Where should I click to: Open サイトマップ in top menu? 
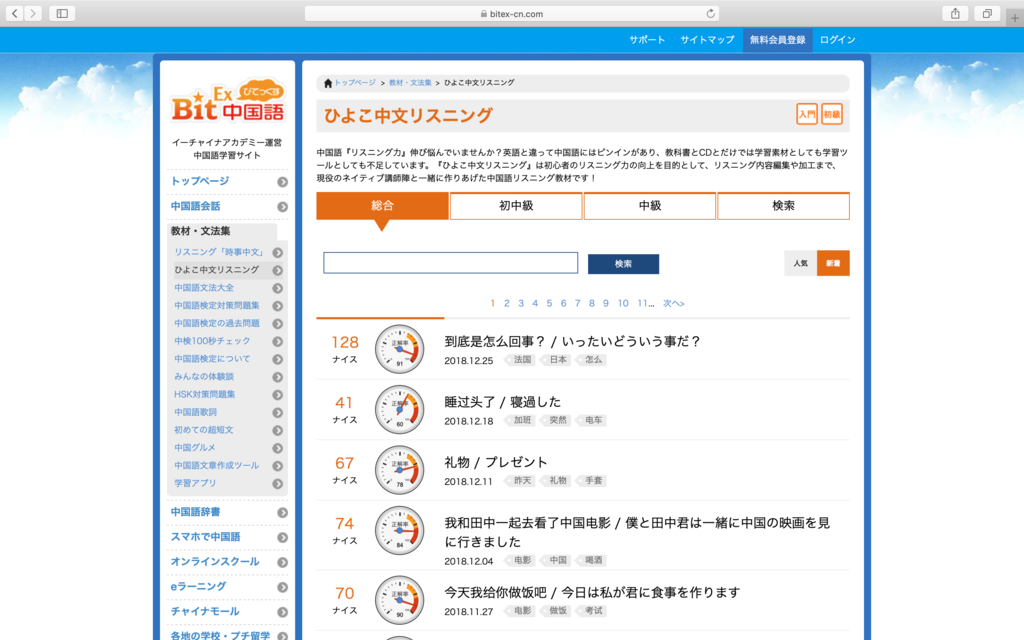click(707, 40)
